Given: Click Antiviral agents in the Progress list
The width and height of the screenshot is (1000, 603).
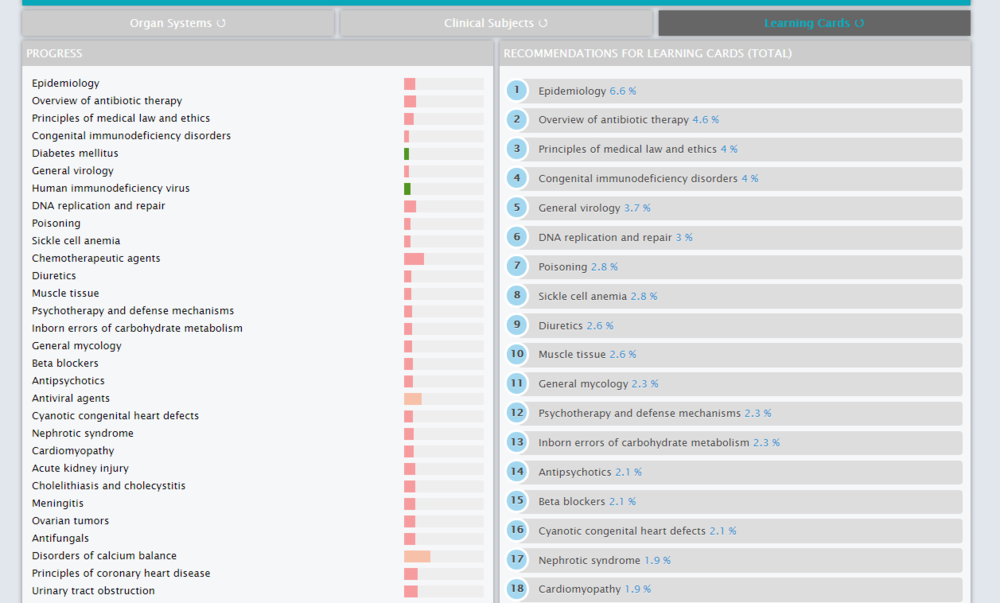Looking at the screenshot, I should pos(71,398).
